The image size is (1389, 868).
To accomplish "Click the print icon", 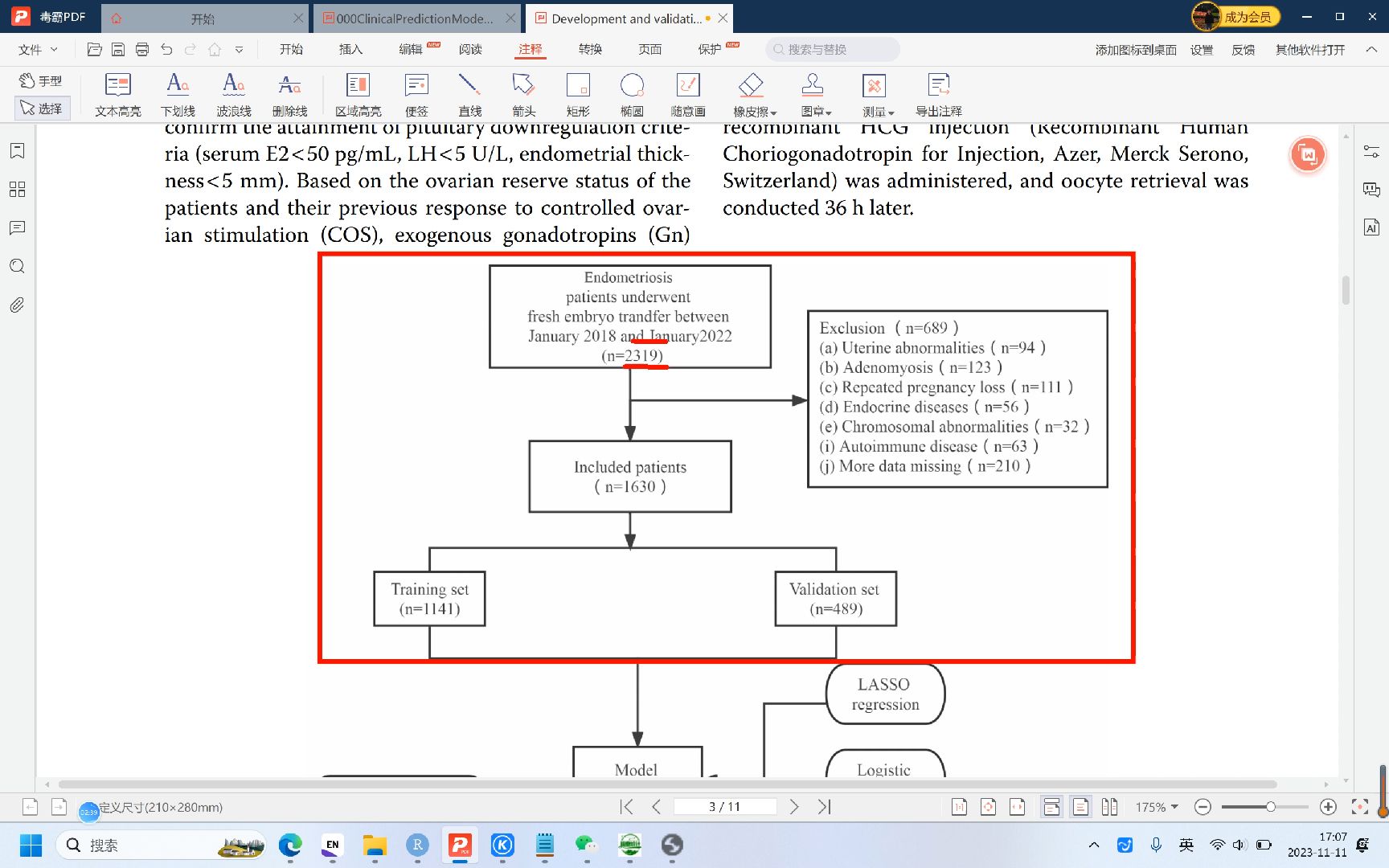I will pyautogui.click(x=142, y=49).
